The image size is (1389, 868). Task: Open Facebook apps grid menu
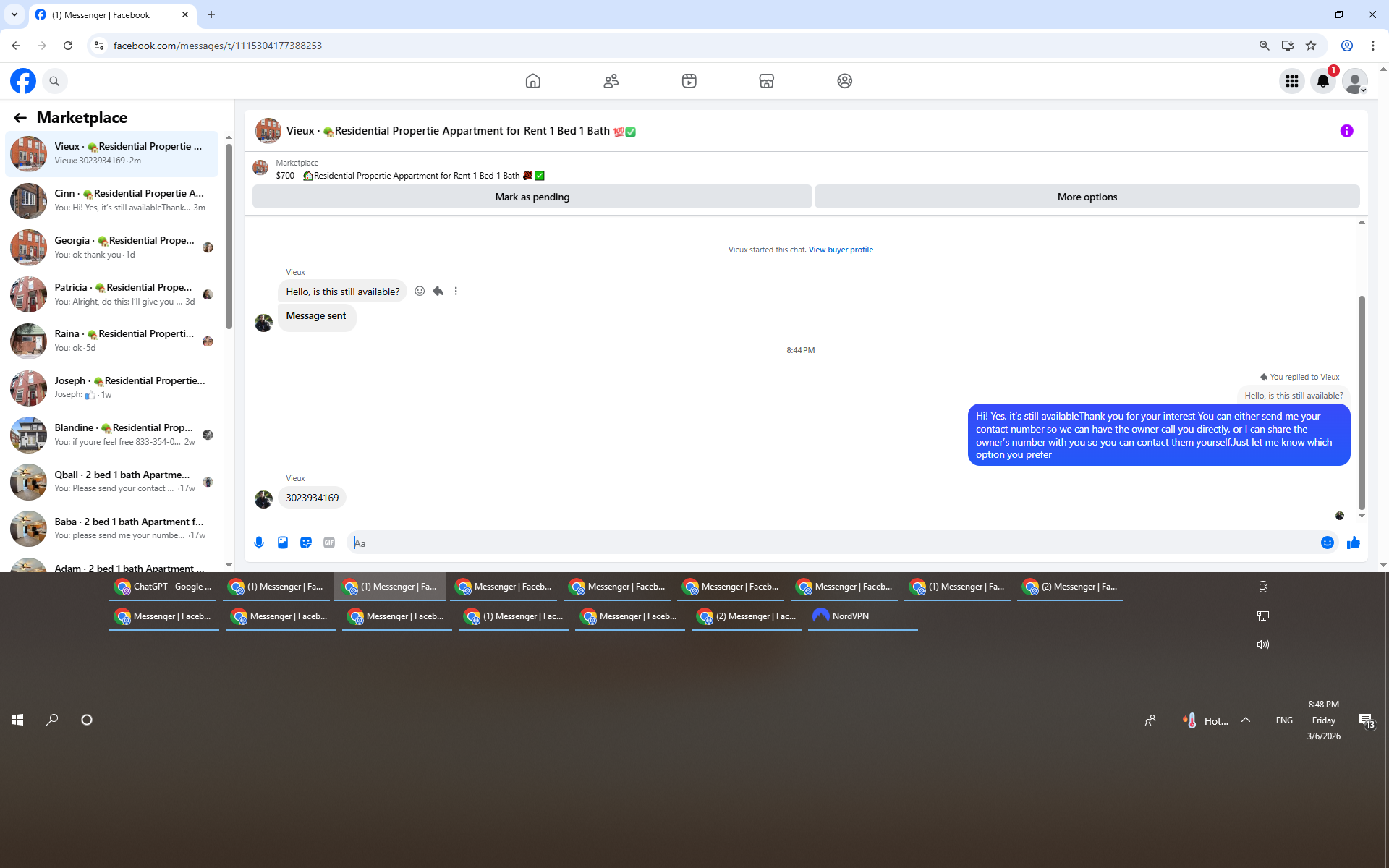pos(1291,81)
